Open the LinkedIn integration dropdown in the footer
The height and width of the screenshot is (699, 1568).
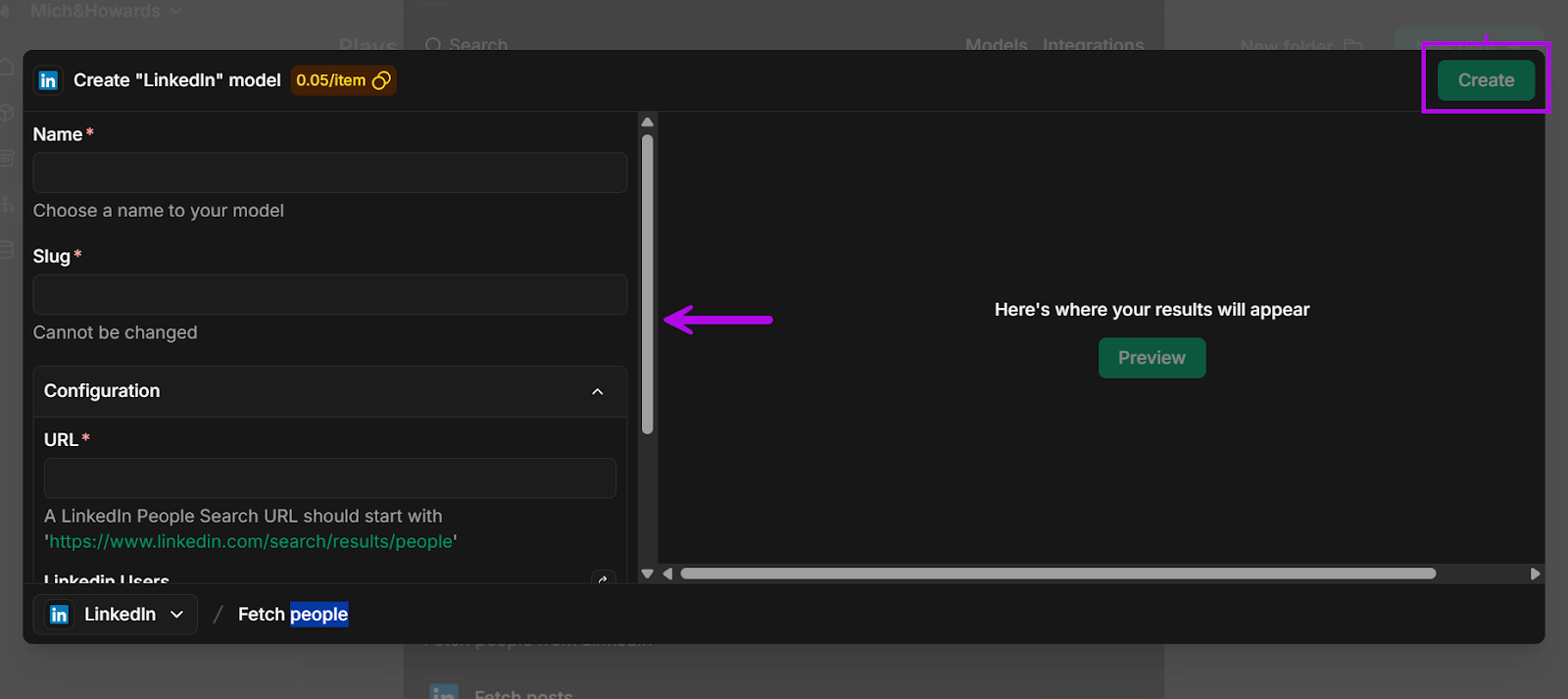click(116, 615)
